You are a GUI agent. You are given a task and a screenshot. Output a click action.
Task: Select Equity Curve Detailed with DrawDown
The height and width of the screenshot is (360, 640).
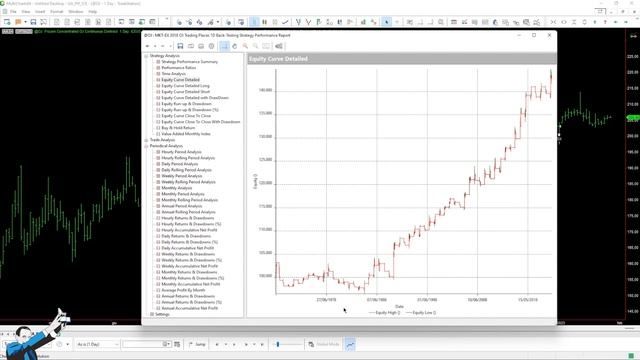pyautogui.click(x=195, y=98)
